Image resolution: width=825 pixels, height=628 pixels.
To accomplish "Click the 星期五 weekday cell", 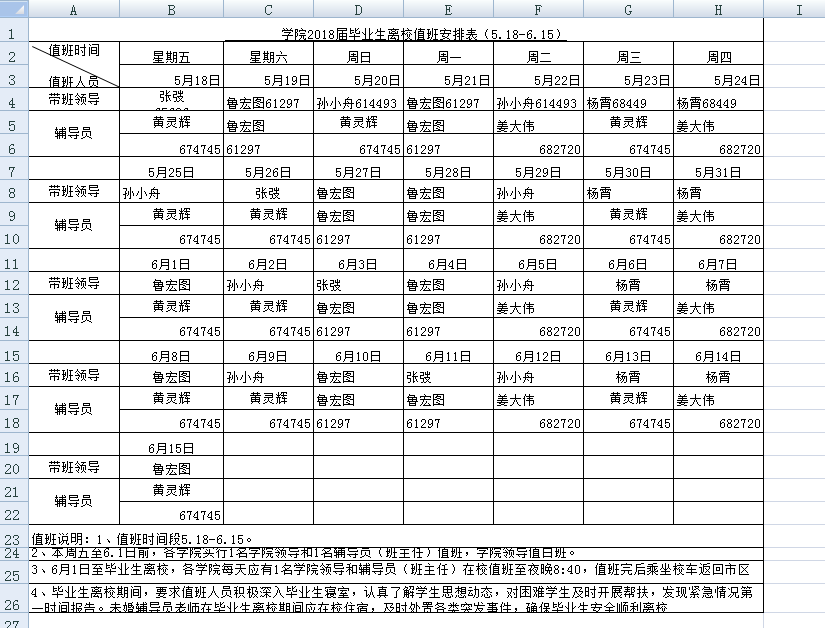I will point(171,57).
